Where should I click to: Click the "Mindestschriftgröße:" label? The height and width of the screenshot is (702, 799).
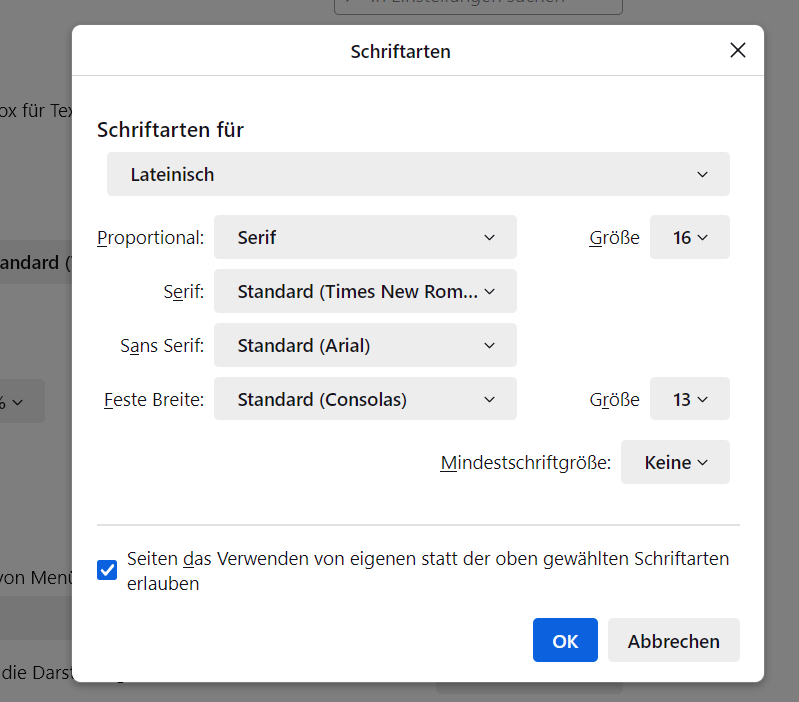pos(526,463)
